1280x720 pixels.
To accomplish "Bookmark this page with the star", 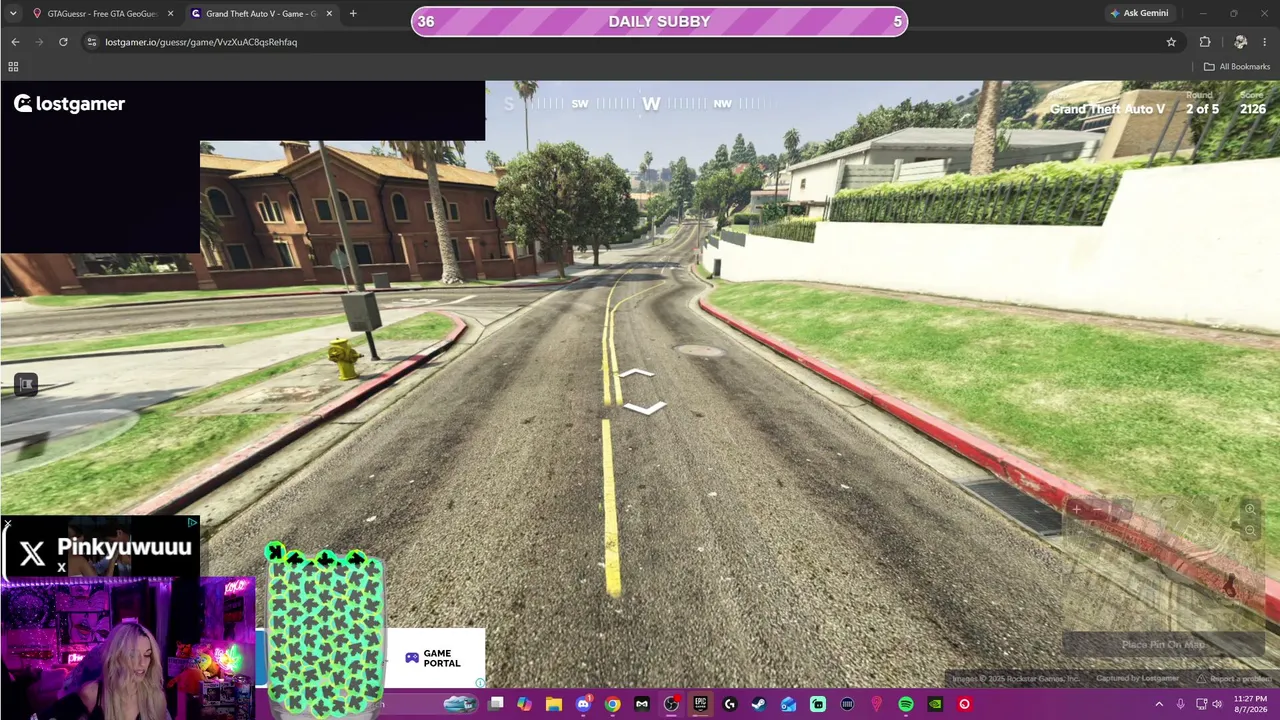I will (1171, 42).
